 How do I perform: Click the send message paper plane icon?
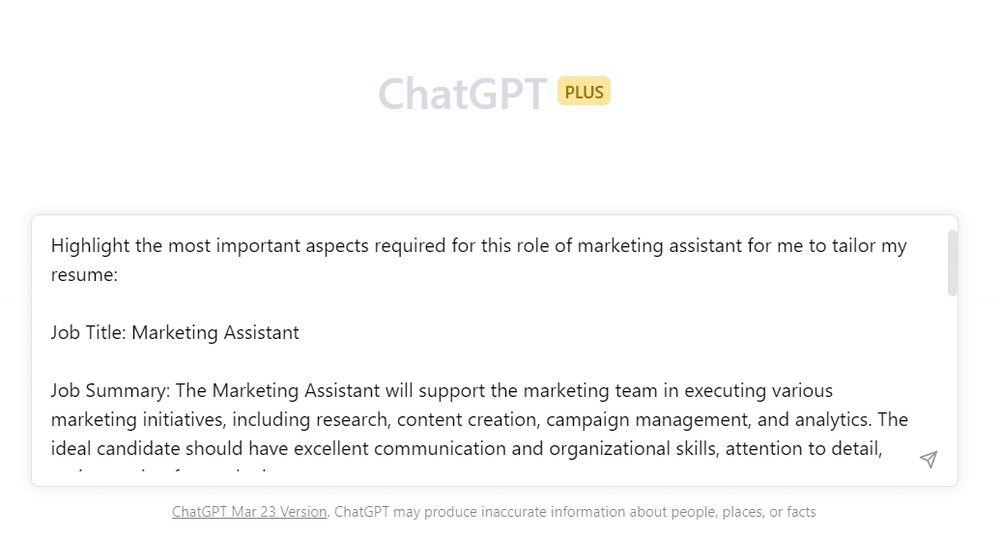click(x=929, y=459)
